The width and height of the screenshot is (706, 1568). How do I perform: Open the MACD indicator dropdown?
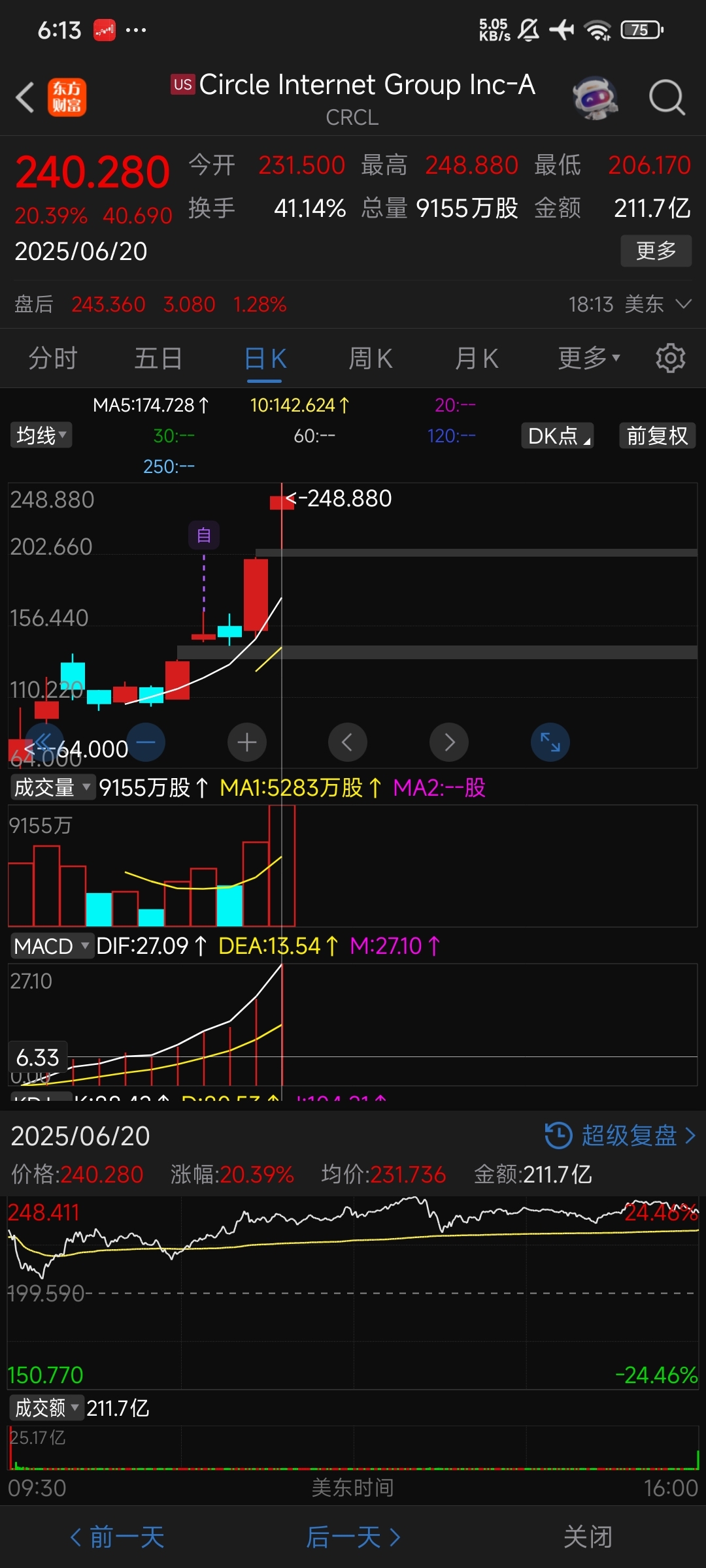pyautogui.click(x=52, y=946)
